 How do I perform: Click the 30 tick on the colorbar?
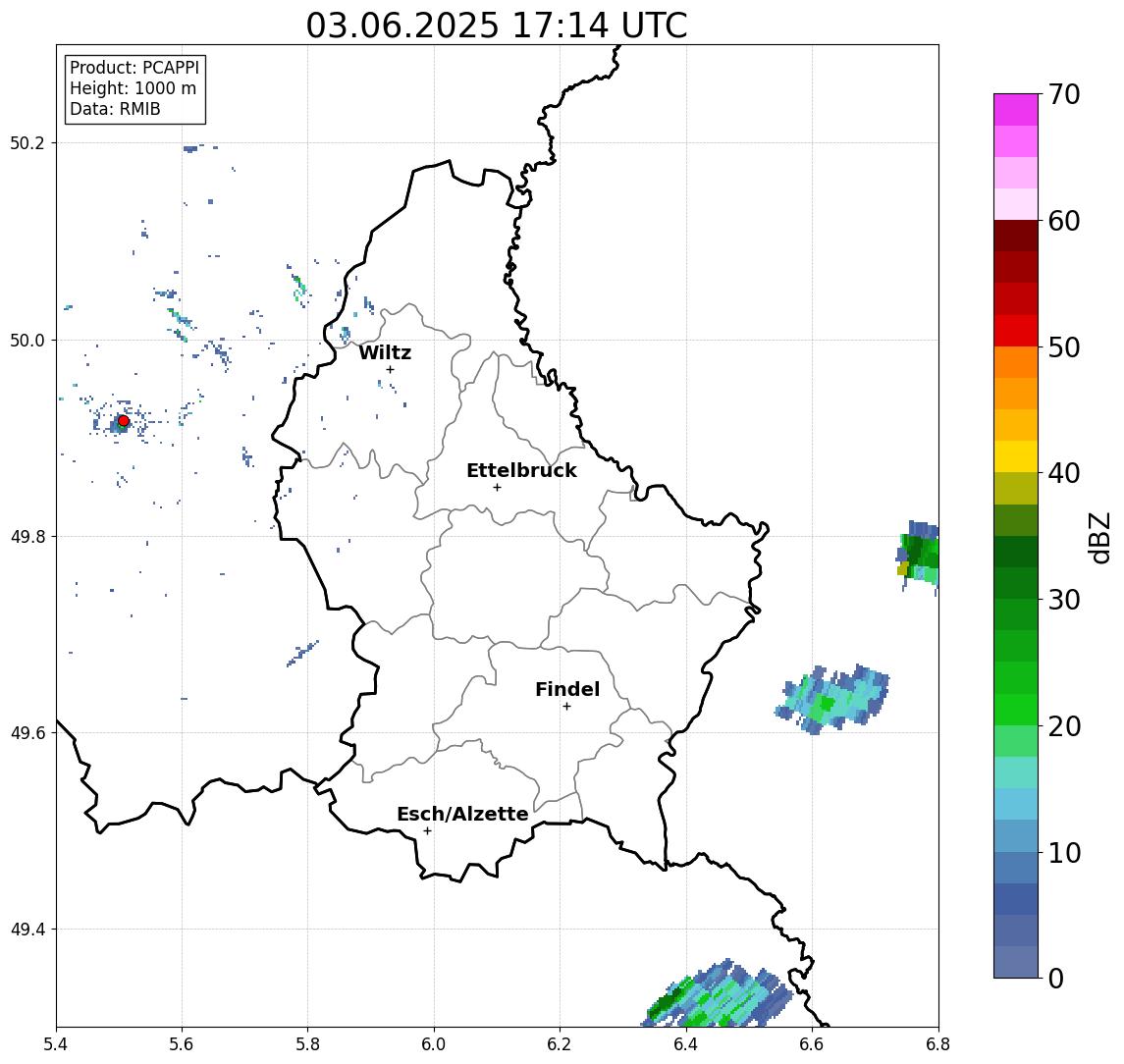(x=1063, y=600)
